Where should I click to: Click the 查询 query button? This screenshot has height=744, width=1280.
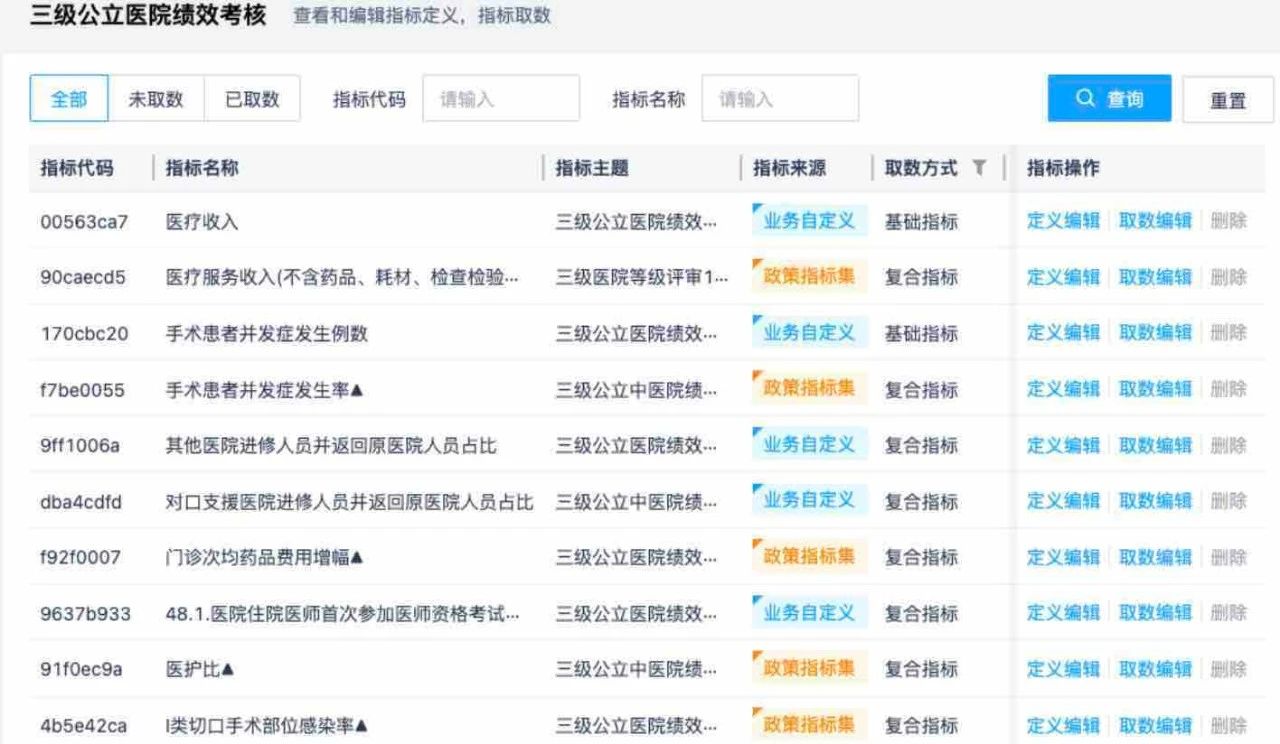click(x=1109, y=98)
